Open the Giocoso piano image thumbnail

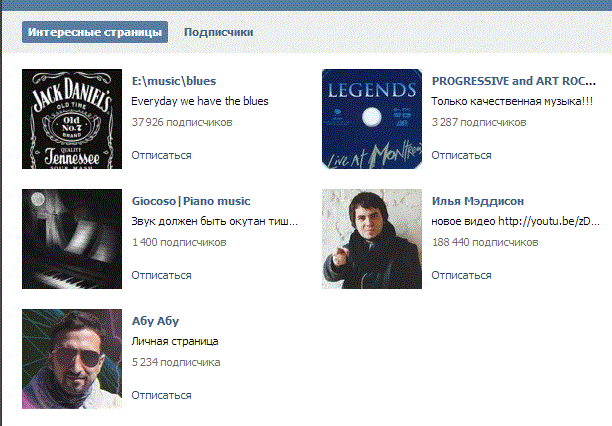72,239
